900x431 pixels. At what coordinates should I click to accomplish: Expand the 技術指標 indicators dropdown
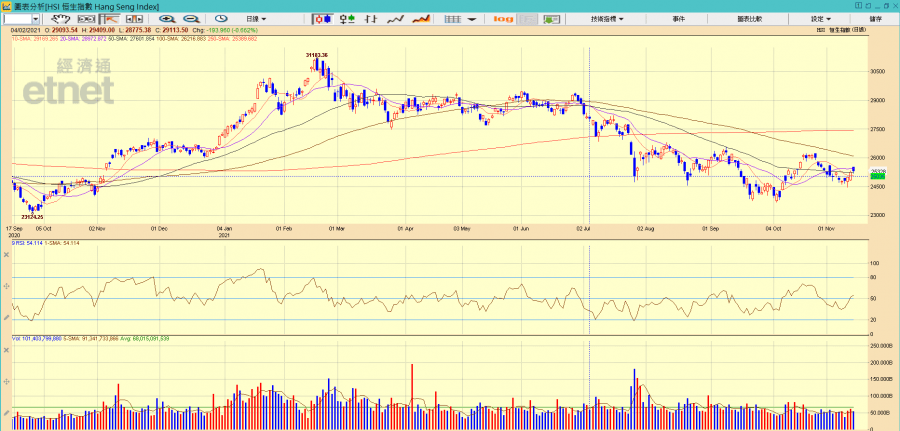point(607,19)
